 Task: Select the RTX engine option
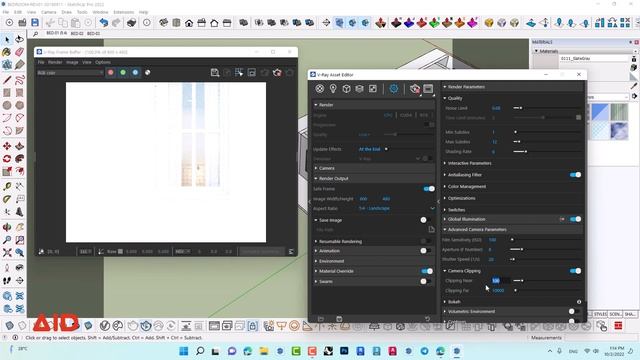(424, 115)
